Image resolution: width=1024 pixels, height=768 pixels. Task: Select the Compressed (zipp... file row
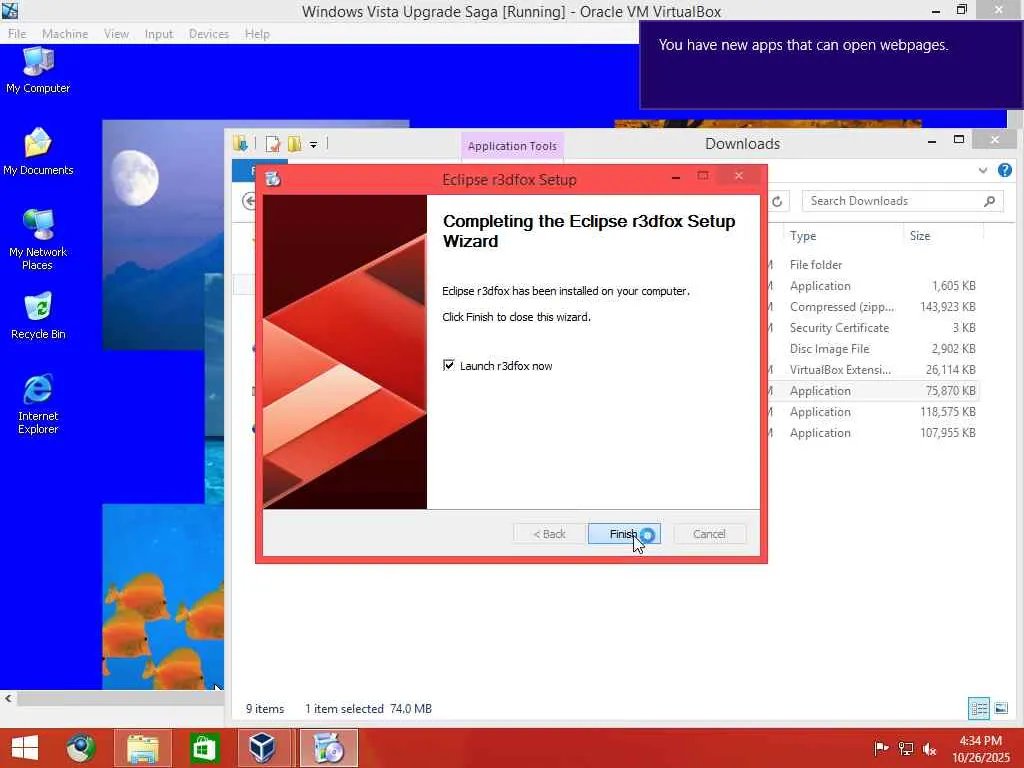tap(872, 306)
